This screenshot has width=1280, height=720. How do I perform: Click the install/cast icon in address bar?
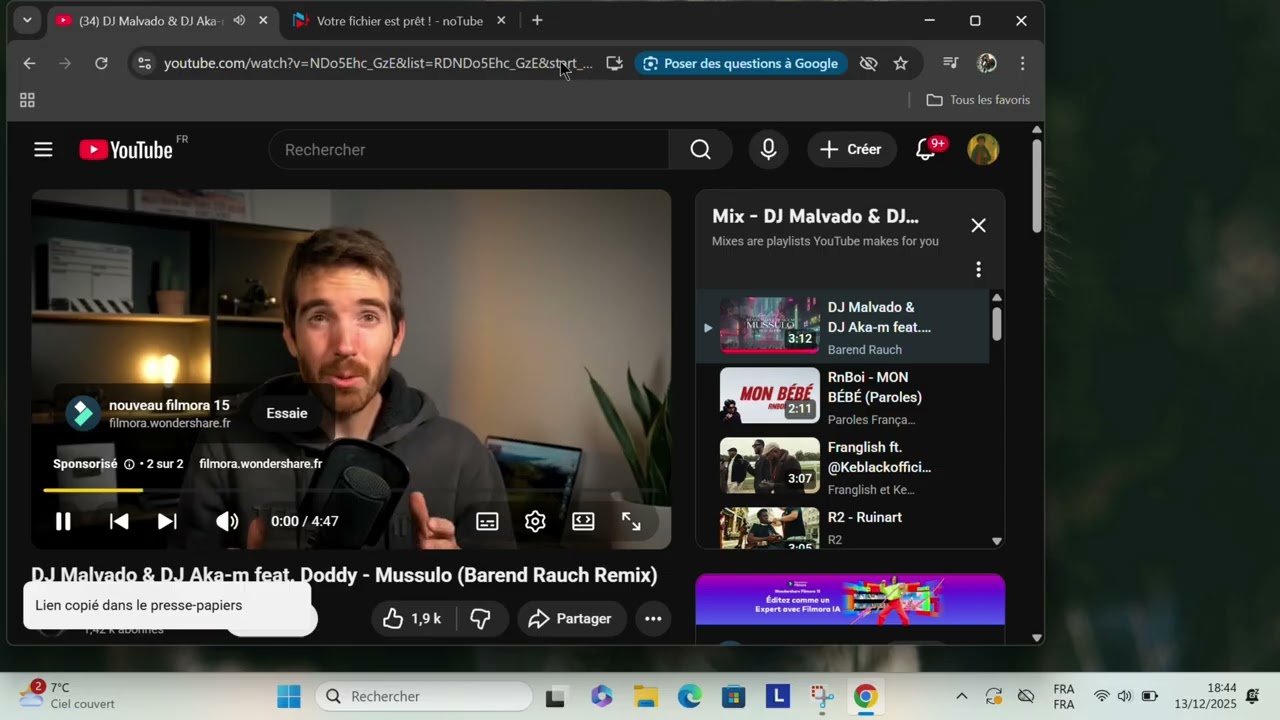pos(614,63)
